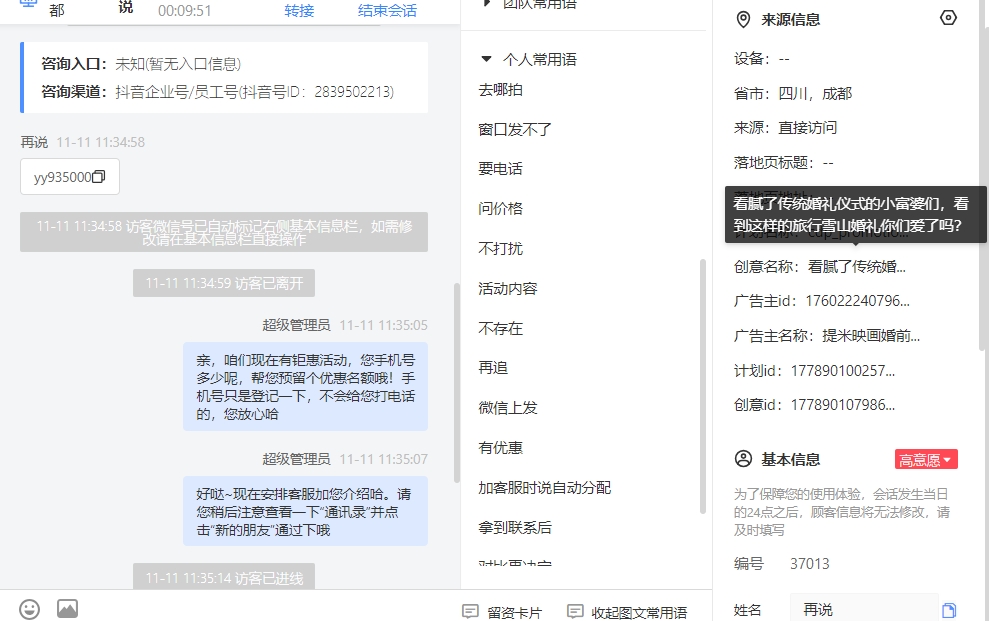Viewport: 989px width, 621px height.
Task: Select quick phrase 不存在
Action: click(x=501, y=328)
